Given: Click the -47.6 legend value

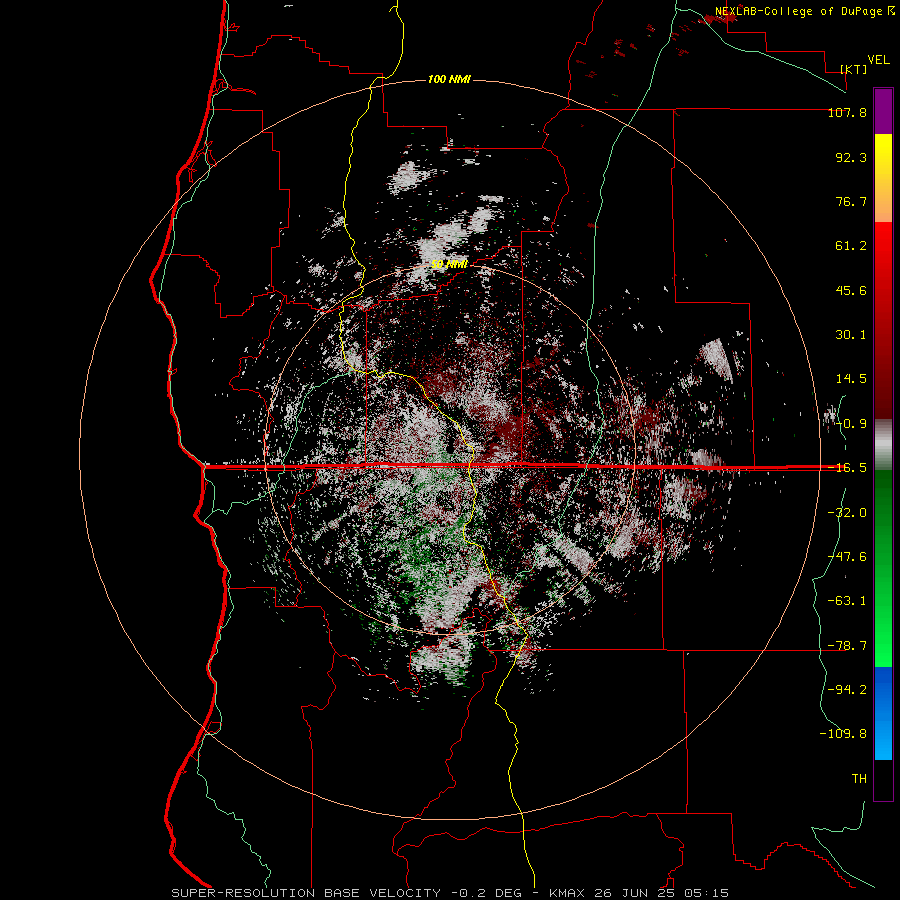Looking at the screenshot, I should [847, 557].
